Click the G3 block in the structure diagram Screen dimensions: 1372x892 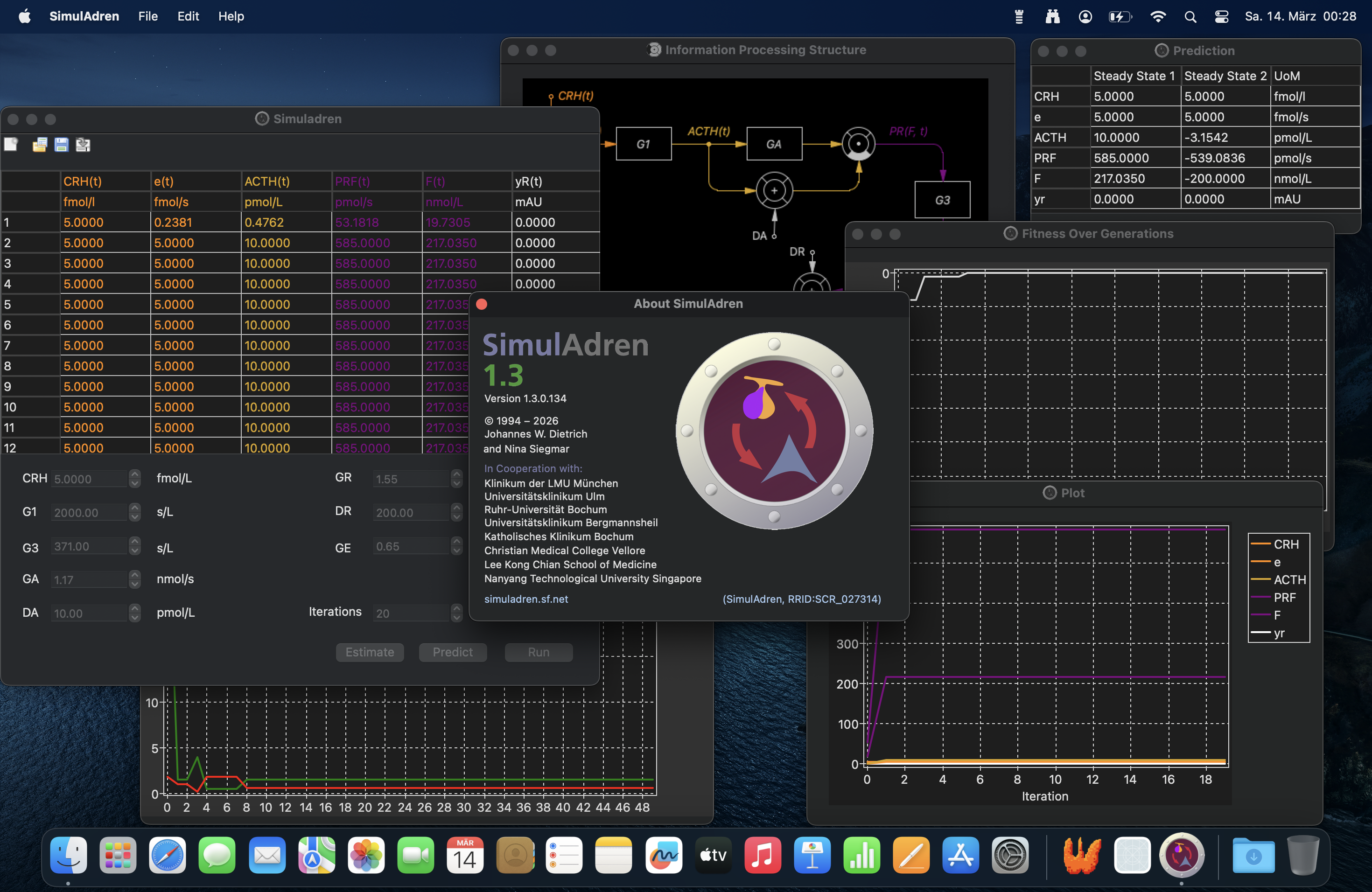(942, 200)
